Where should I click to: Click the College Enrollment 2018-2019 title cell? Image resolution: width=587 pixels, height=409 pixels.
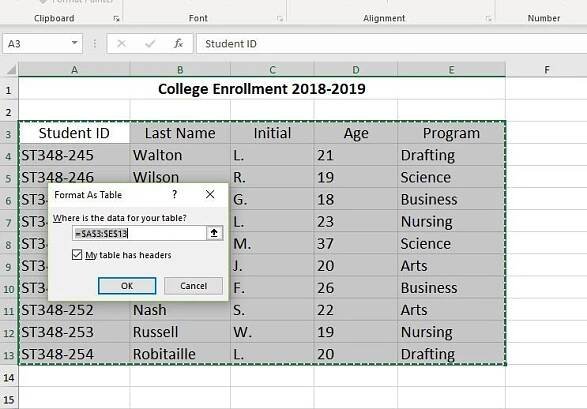pos(262,89)
